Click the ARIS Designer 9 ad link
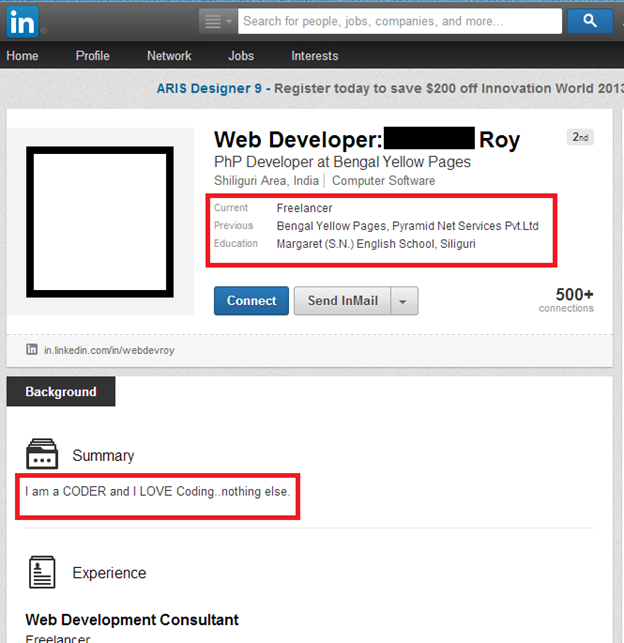The image size is (624, 643). pos(209,88)
